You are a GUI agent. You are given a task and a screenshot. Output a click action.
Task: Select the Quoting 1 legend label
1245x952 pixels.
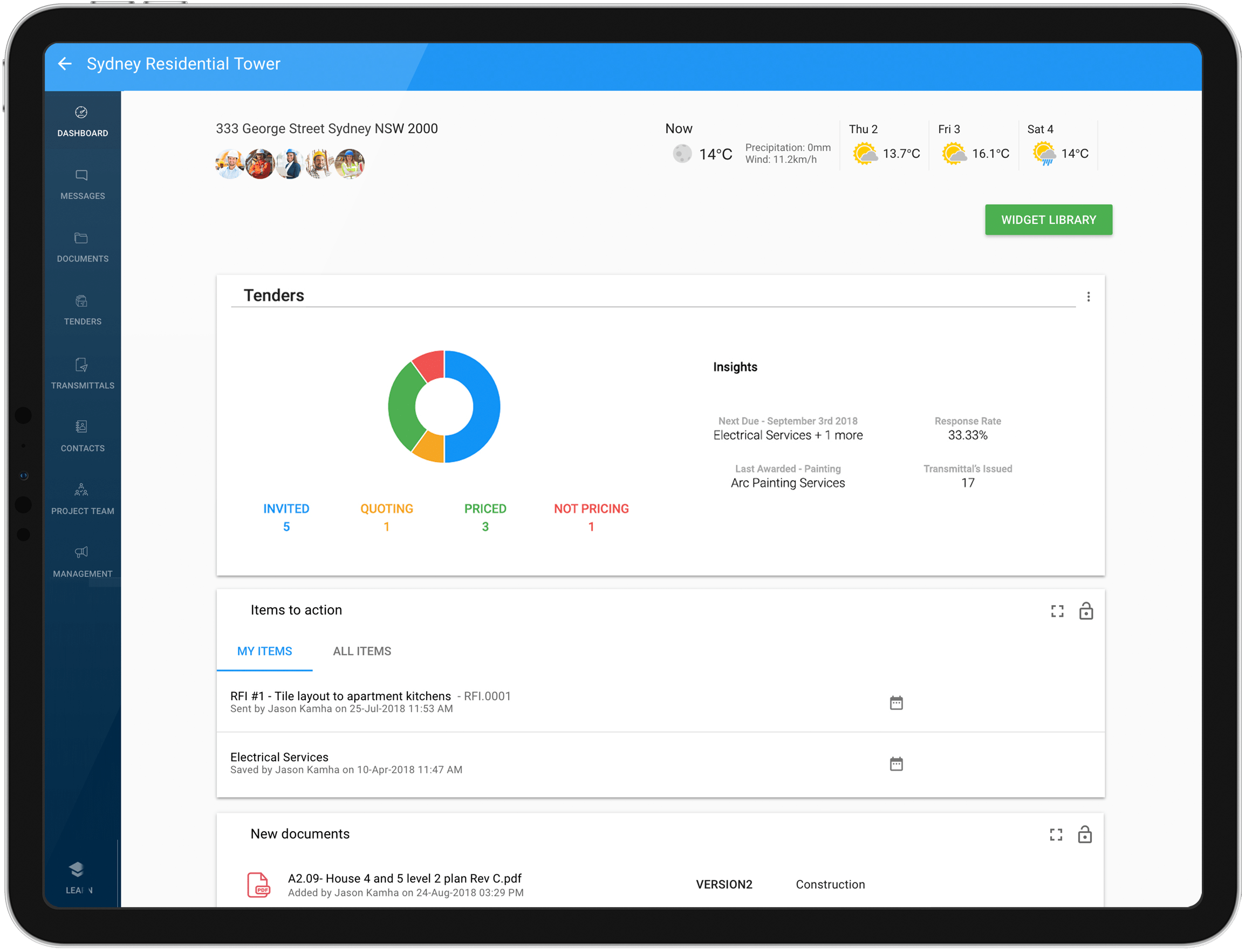coord(387,517)
